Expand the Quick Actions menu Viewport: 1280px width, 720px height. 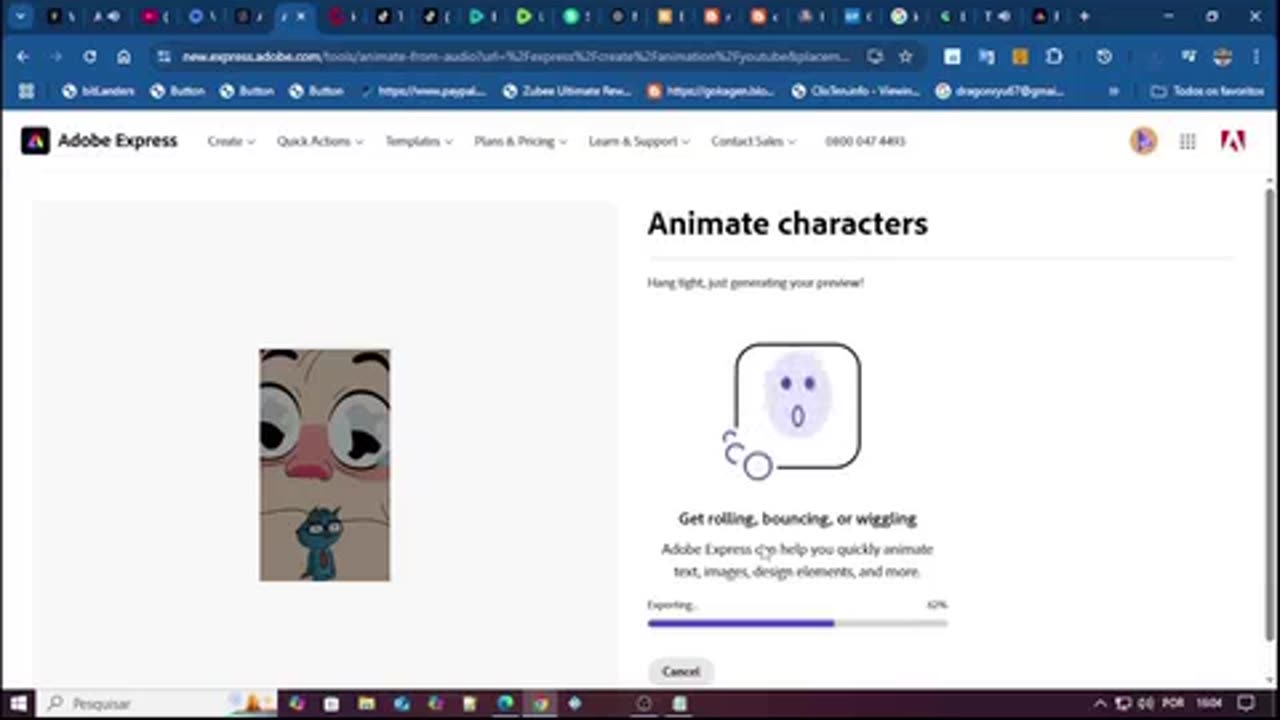[x=320, y=141]
